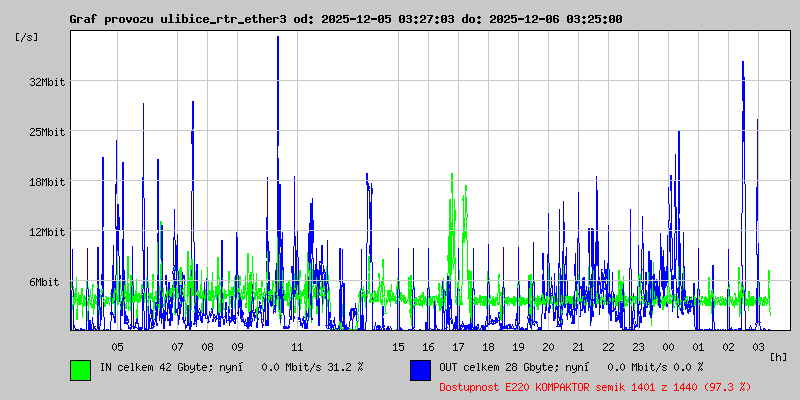Click hour 15 on the time axis
The height and width of the screenshot is (400, 800).
click(x=398, y=347)
